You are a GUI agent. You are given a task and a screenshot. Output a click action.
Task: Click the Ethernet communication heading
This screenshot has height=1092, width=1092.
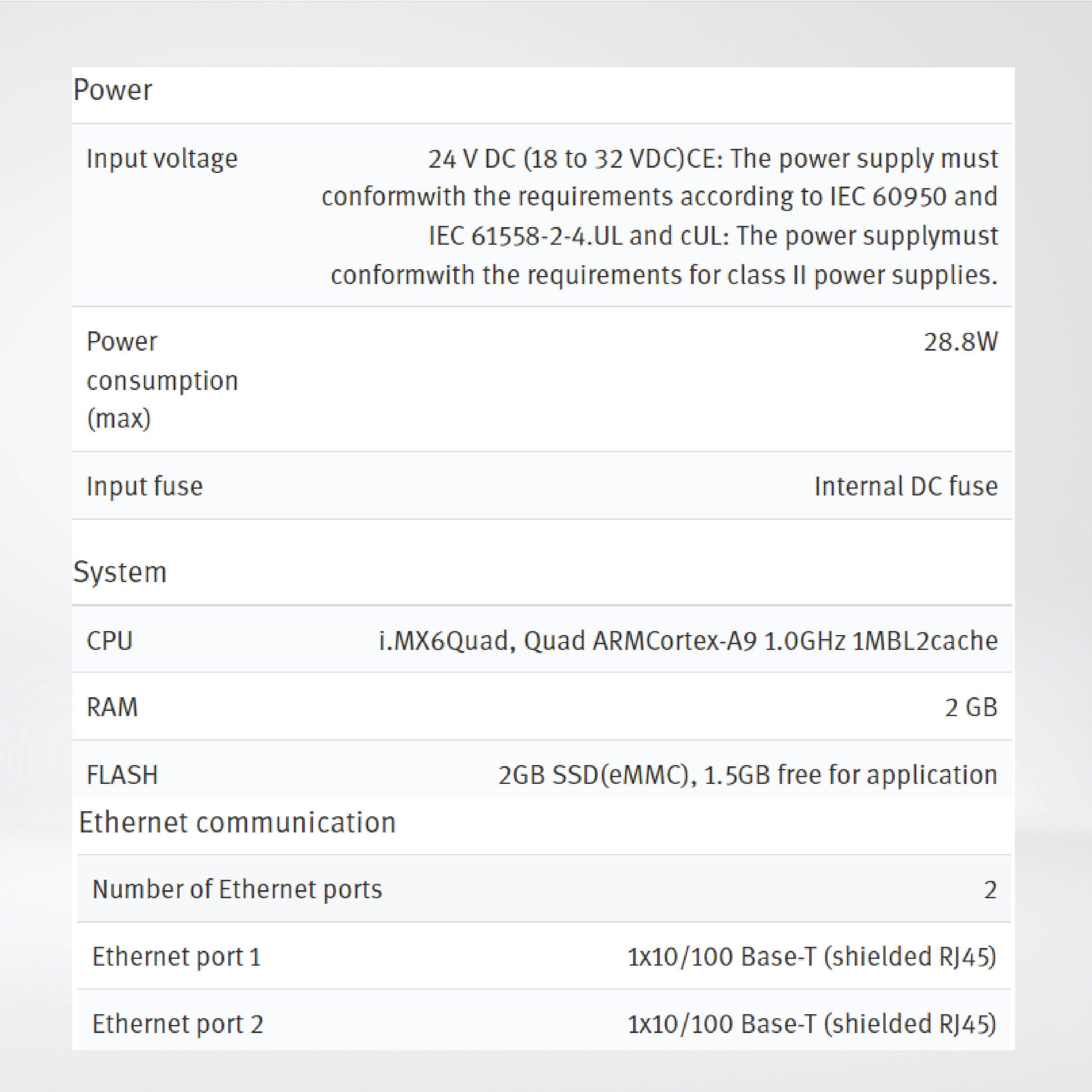tap(237, 822)
